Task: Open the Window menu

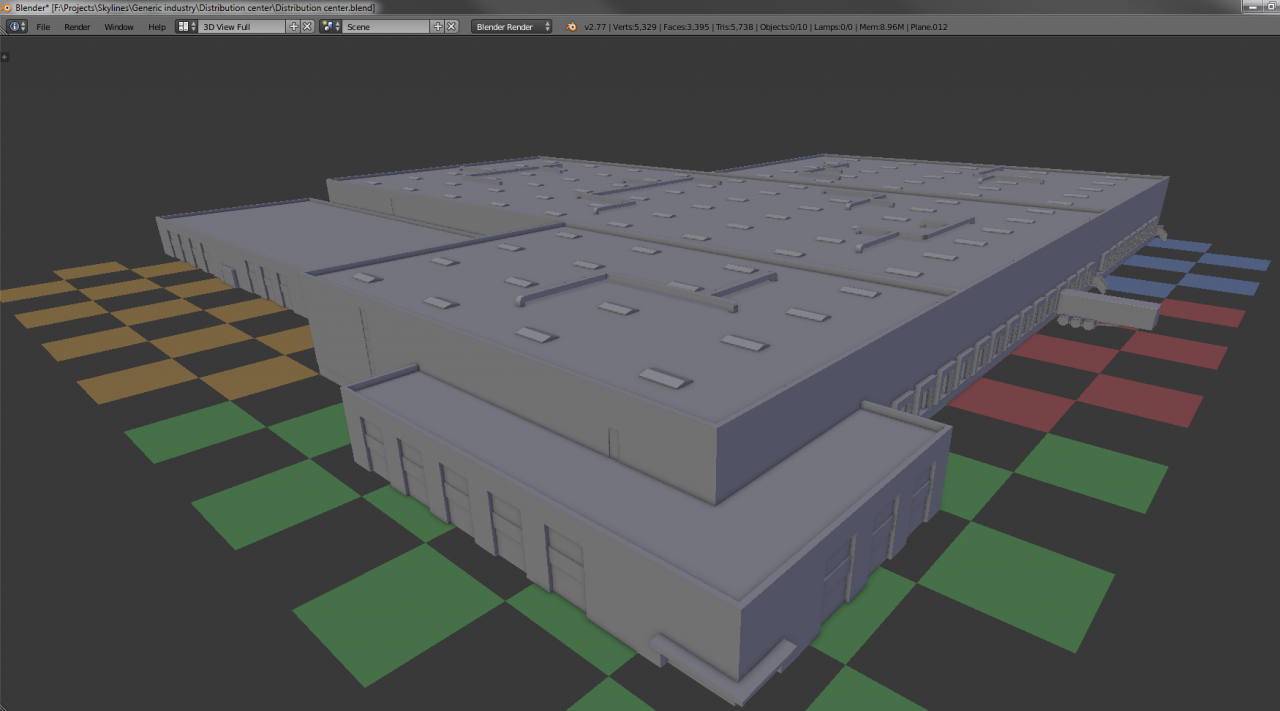Action: (119, 27)
